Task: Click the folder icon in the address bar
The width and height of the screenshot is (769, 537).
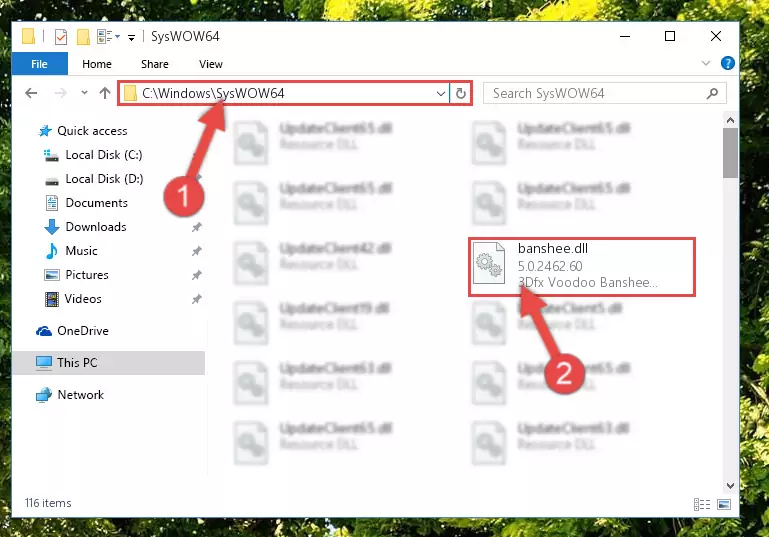Action: point(130,93)
